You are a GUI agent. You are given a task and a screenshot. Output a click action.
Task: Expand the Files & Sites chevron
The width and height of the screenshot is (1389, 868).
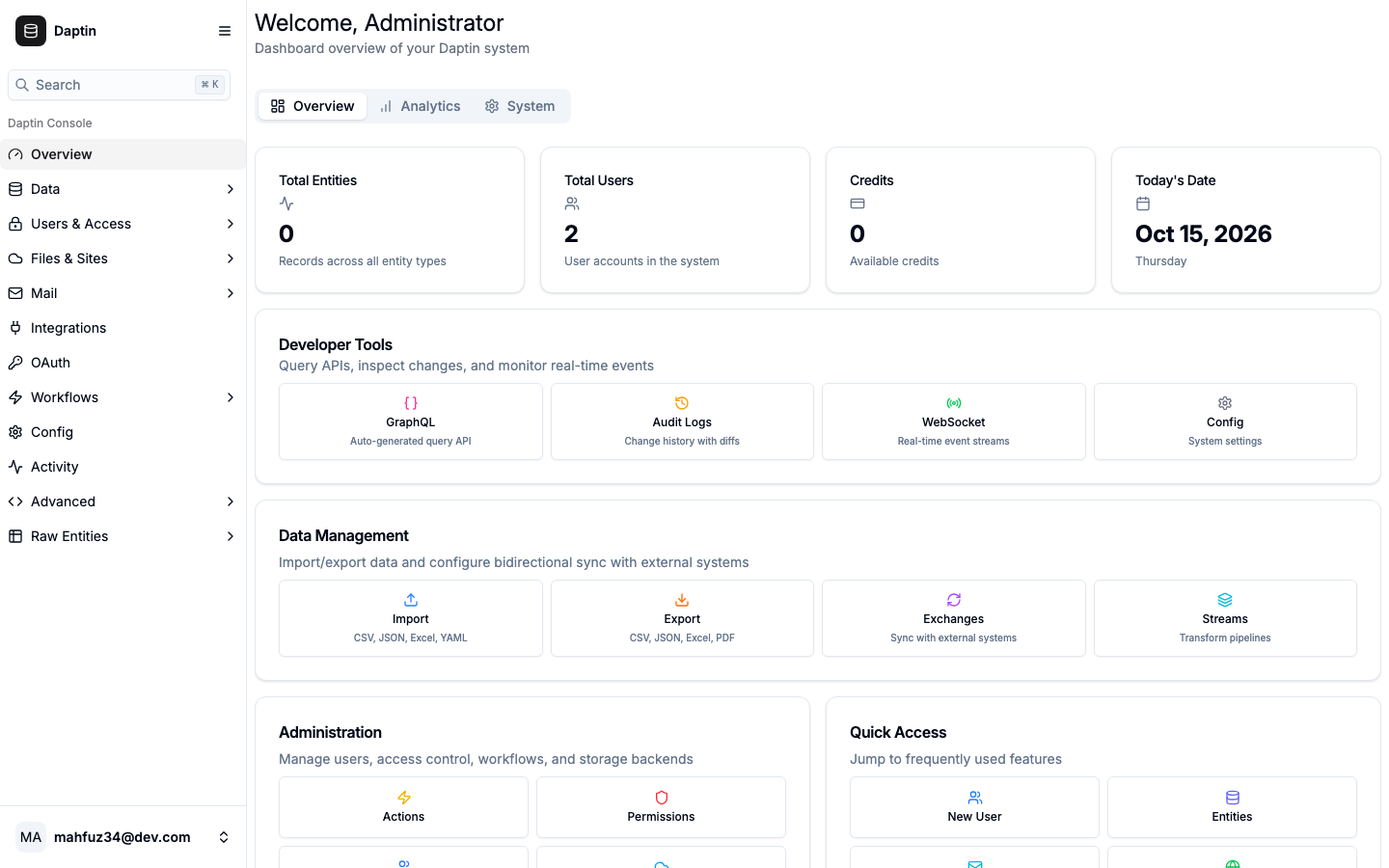pyautogui.click(x=231, y=258)
